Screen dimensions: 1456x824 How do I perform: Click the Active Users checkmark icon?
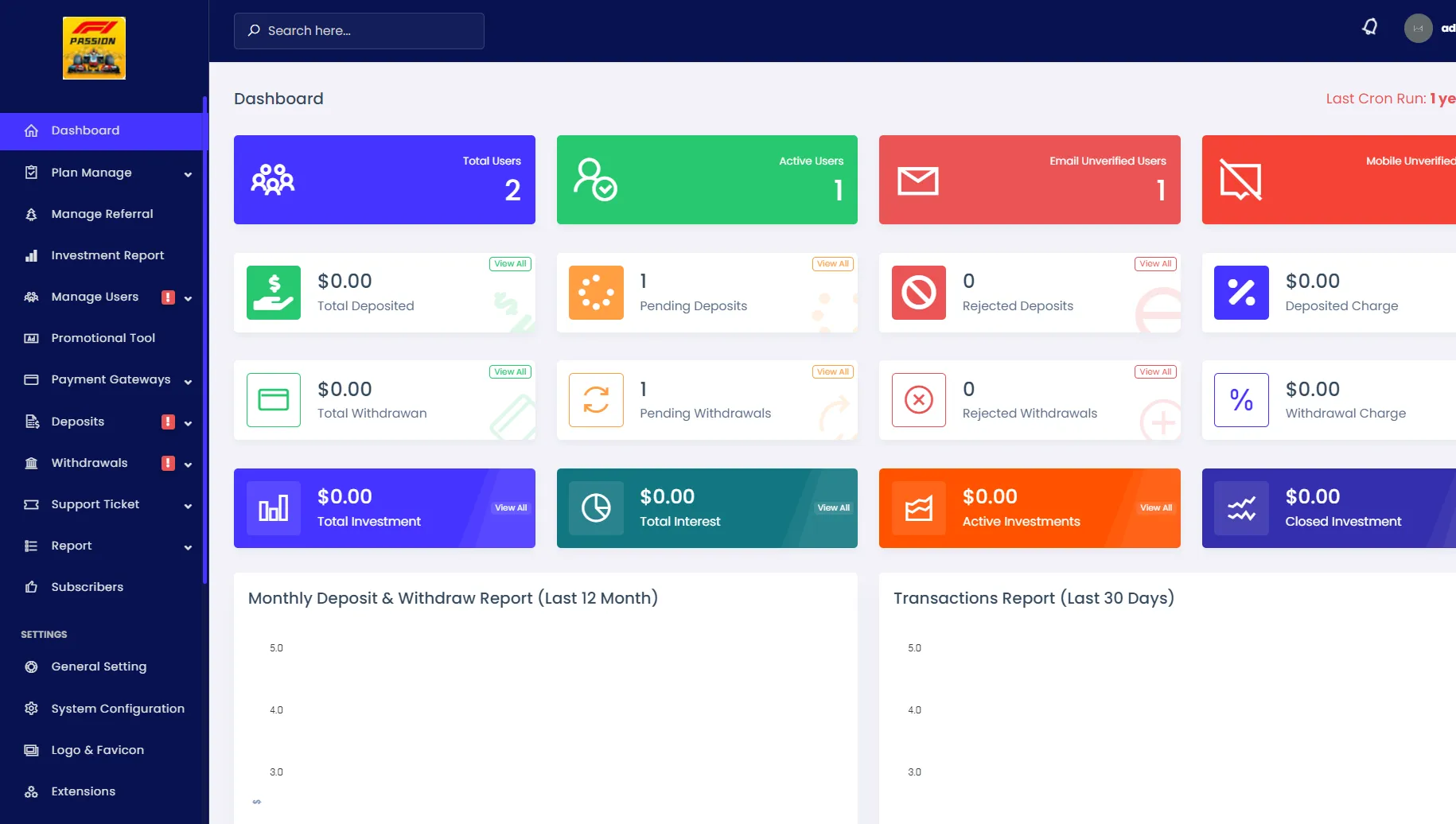[x=595, y=180]
